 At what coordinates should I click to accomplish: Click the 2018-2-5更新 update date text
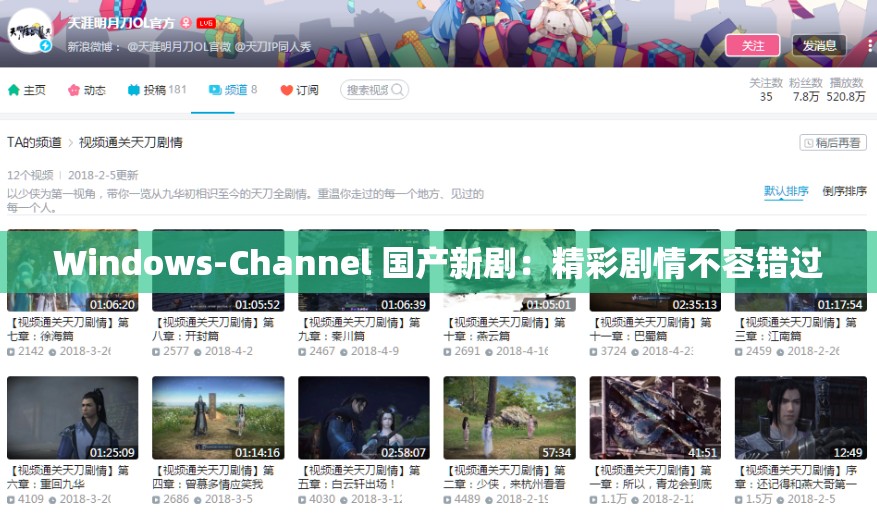pos(103,175)
